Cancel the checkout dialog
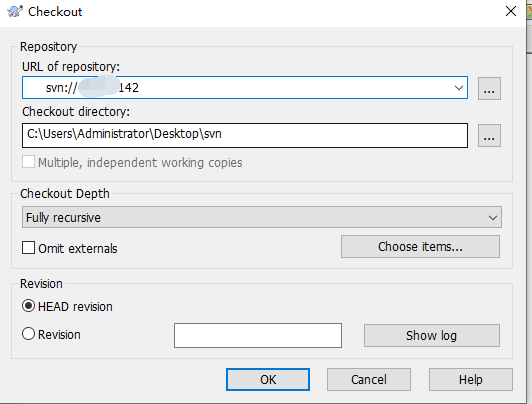 (369, 380)
